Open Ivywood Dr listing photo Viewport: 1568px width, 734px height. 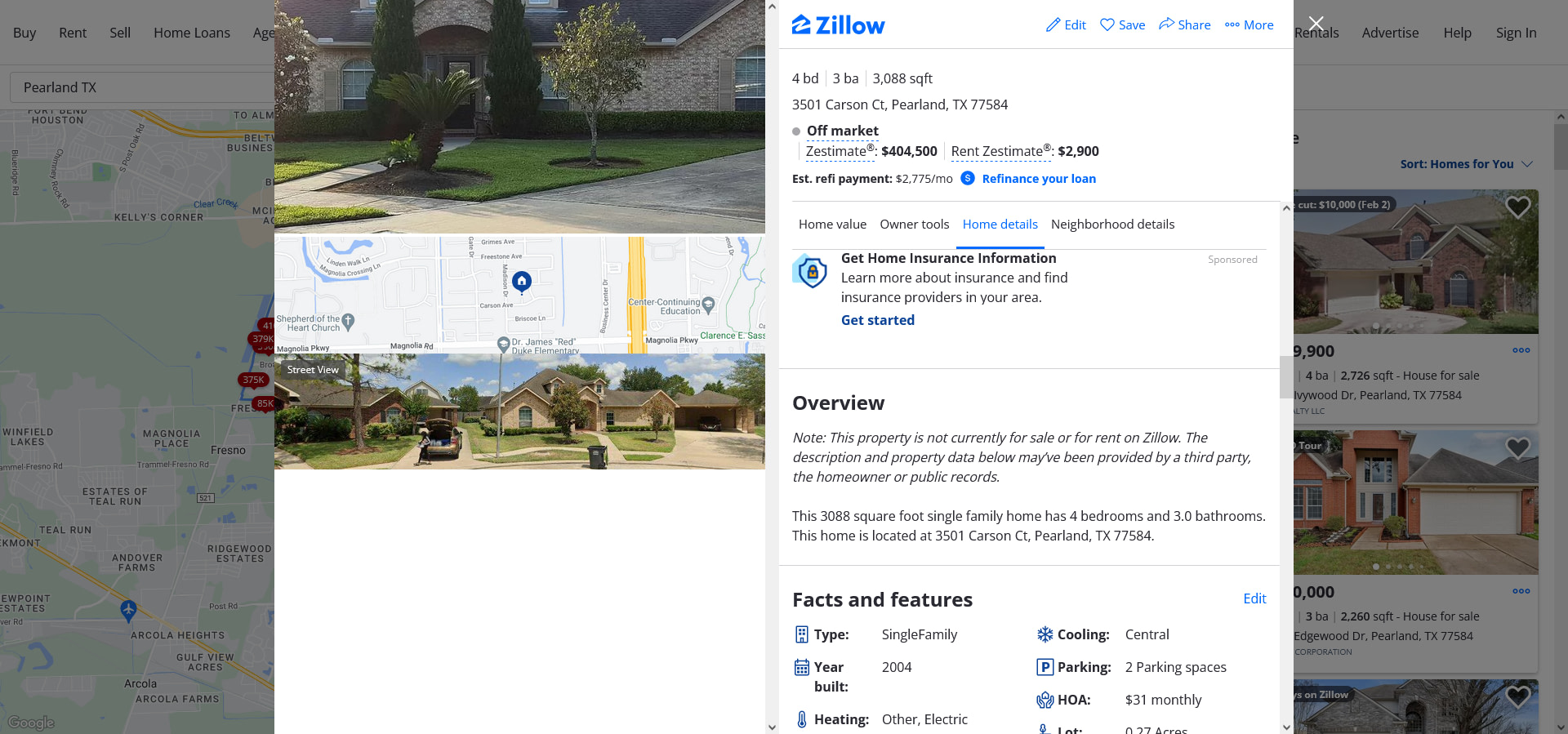point(1415,262)
